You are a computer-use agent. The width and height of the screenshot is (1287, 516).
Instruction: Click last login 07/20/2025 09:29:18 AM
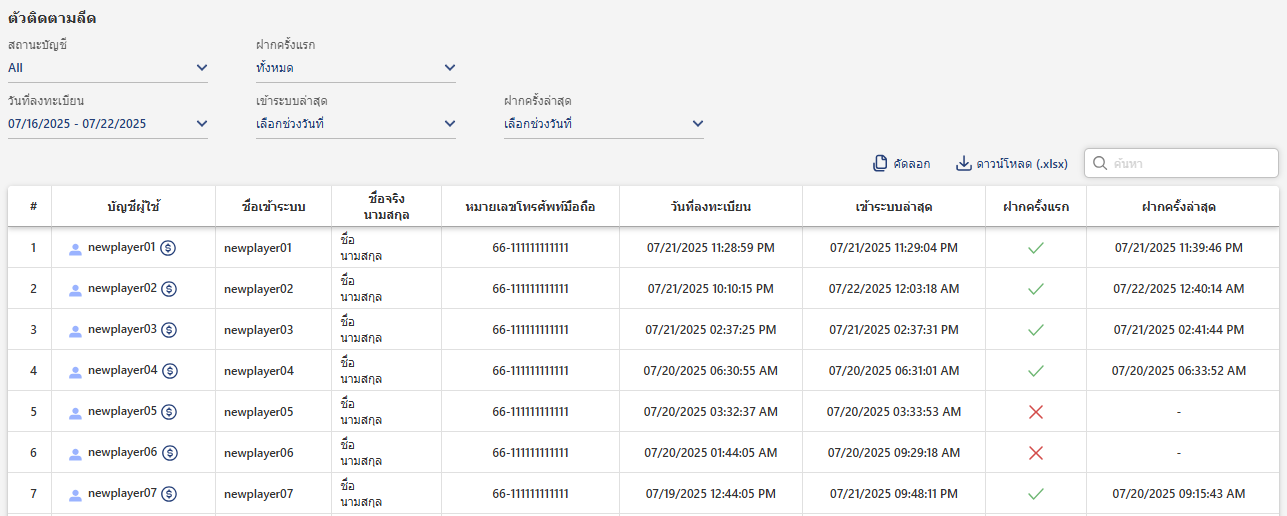(894, 453)
